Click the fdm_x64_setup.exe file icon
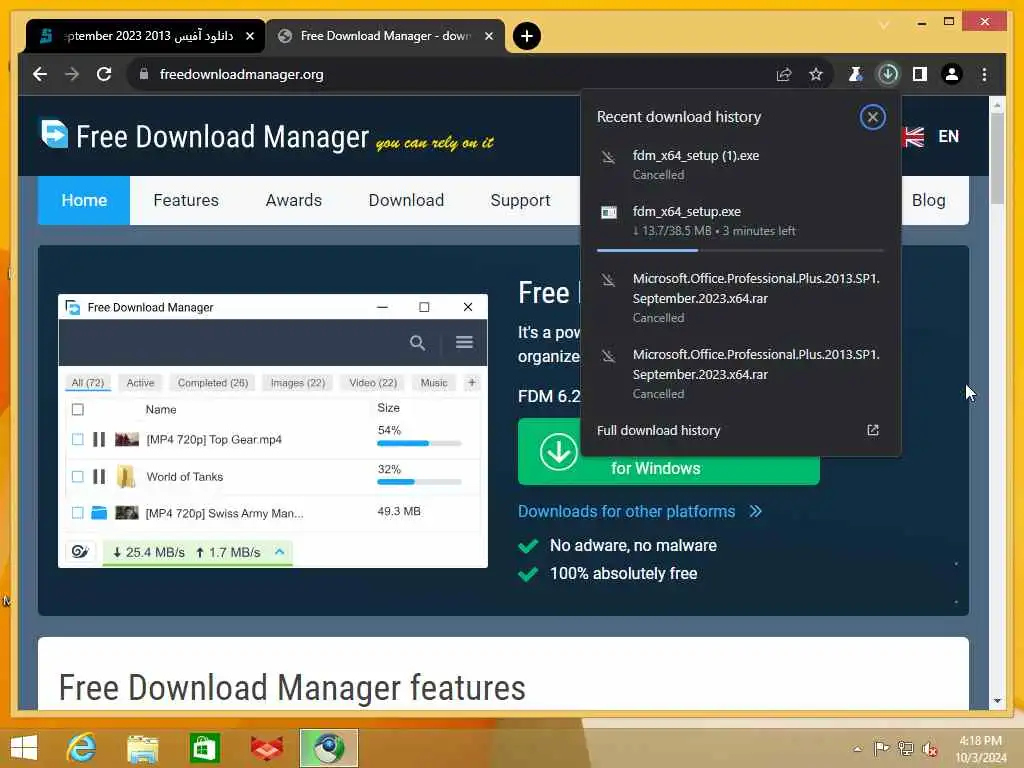Image resolution: width=1024 pixels, height=768 pixels. click(609, 212)
